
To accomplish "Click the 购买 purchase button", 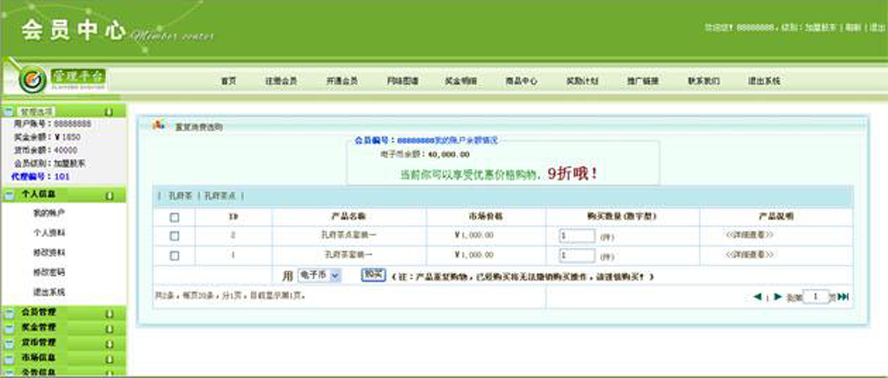I will (373, 275).
